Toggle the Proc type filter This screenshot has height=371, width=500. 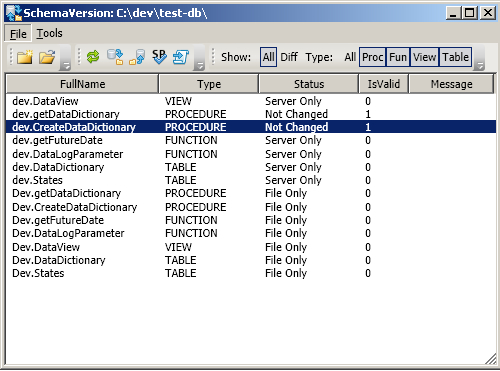(x=372, y=57)
